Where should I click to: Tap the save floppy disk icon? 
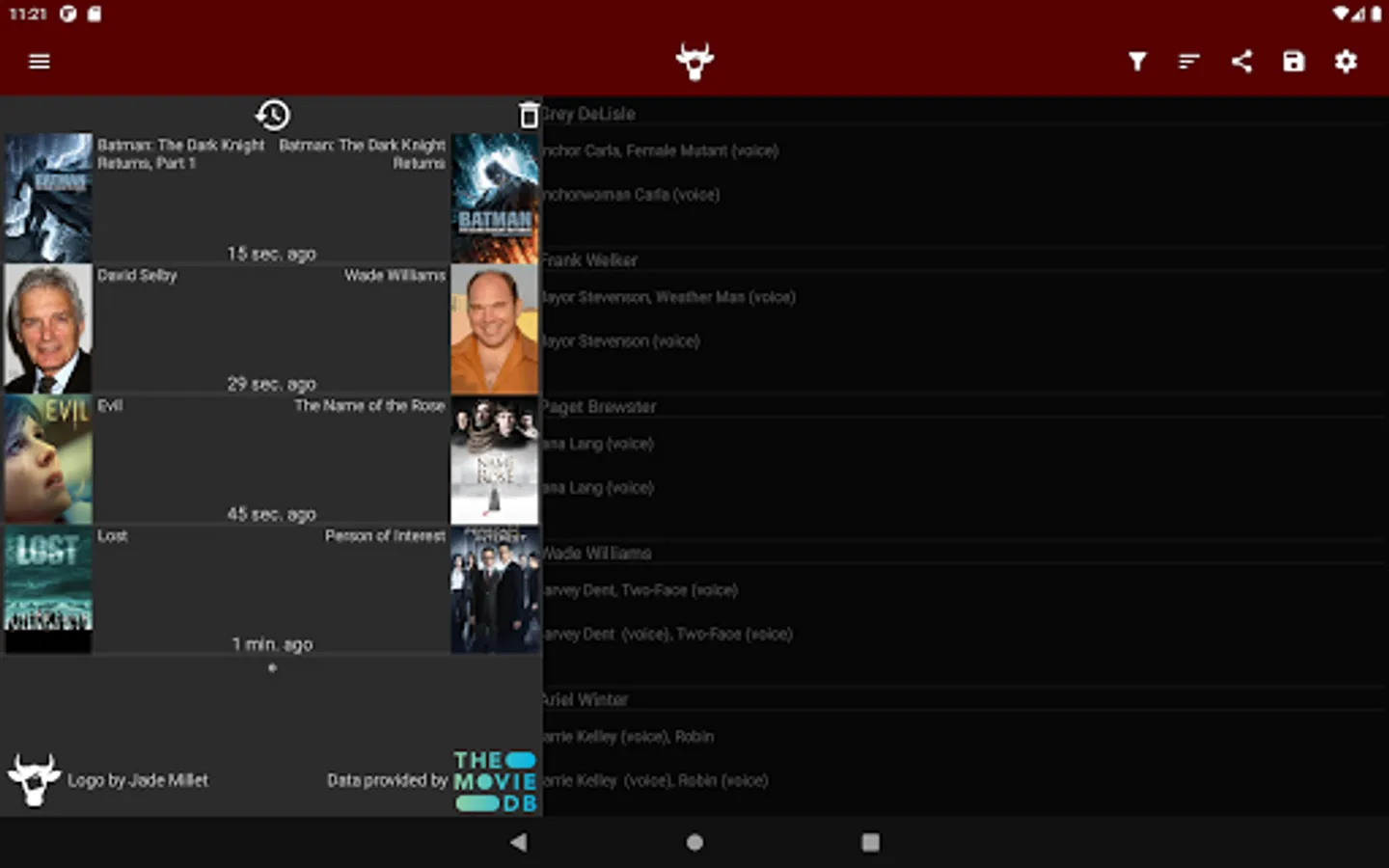click(x=1294, y=62)
